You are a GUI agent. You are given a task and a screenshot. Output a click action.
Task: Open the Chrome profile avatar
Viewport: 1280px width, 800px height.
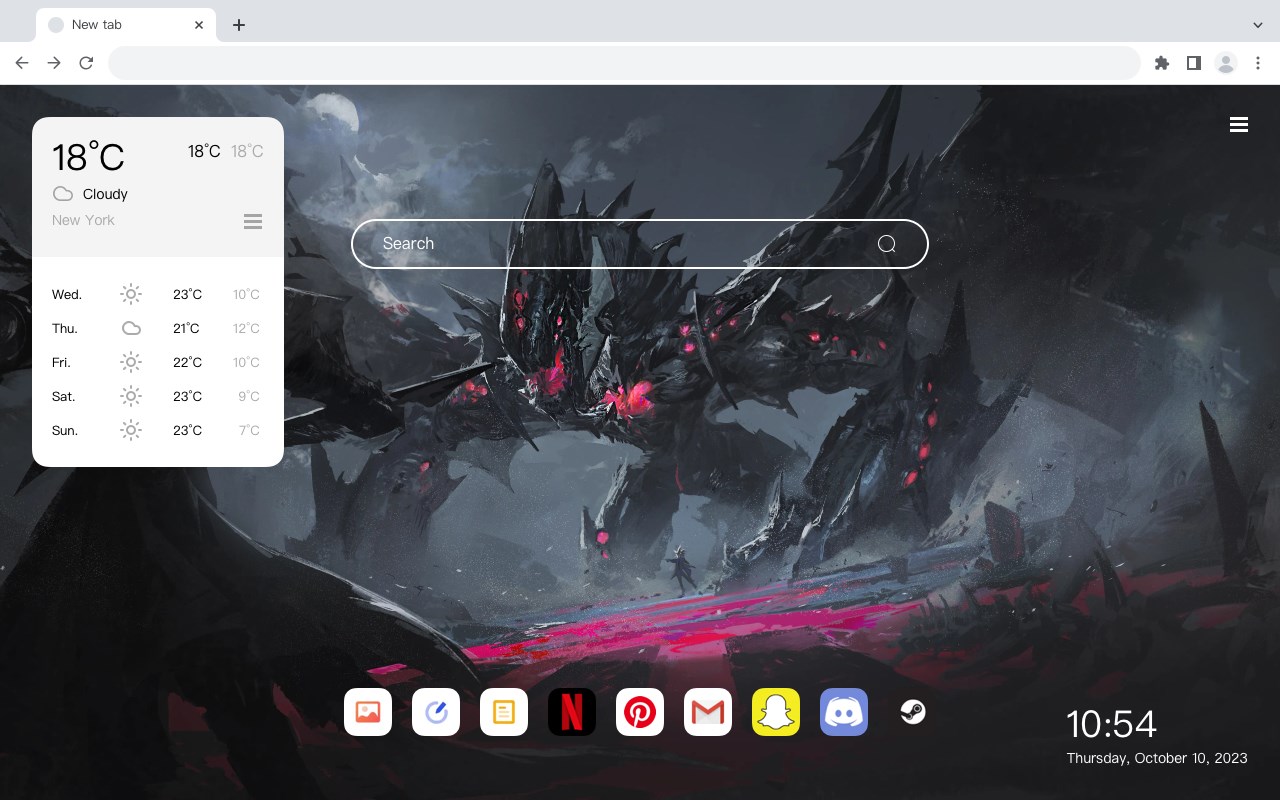(1226, 63)
